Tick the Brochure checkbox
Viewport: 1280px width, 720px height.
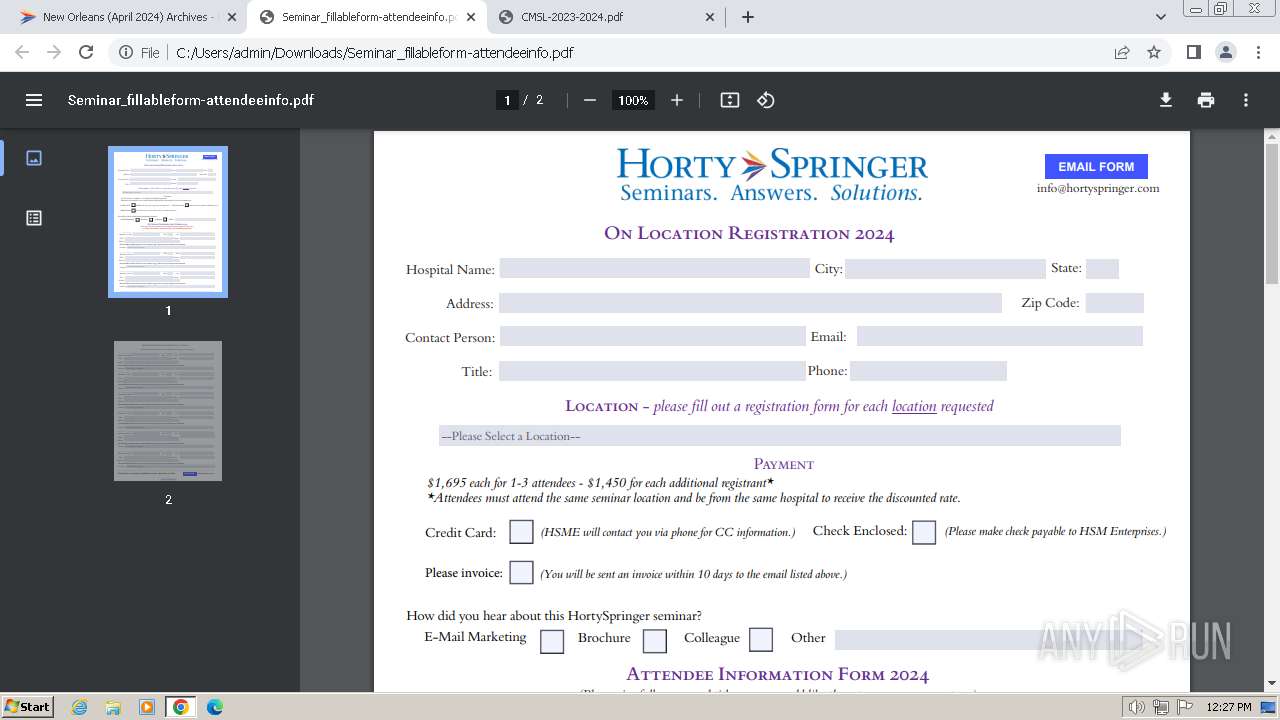pyautogui.click(x=655, y=640)
